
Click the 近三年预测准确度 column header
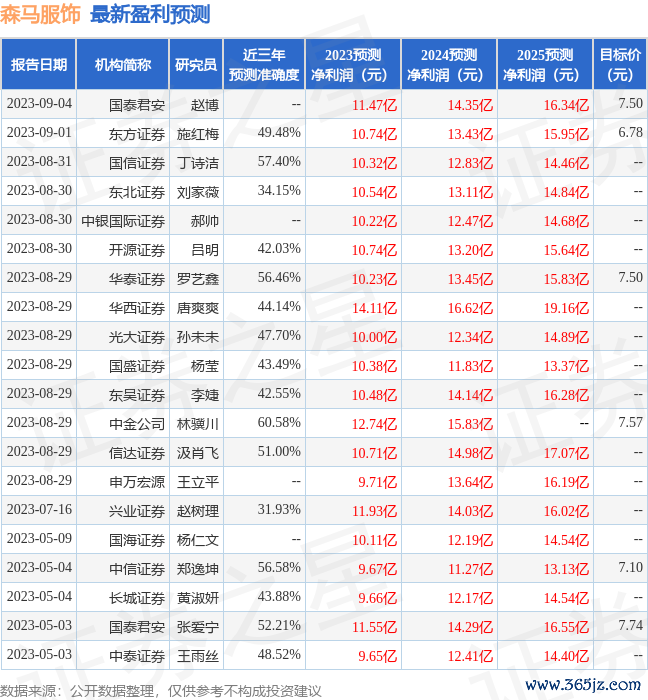[x=264, y=64]
